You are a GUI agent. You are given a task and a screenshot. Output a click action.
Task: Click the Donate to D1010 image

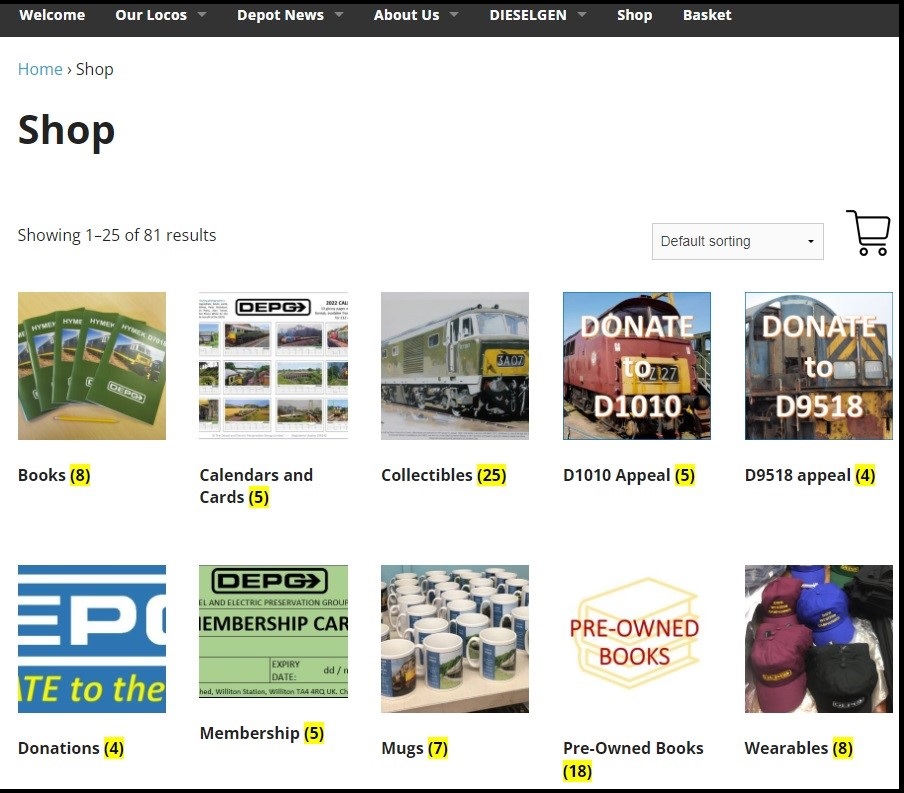(637, 366)
